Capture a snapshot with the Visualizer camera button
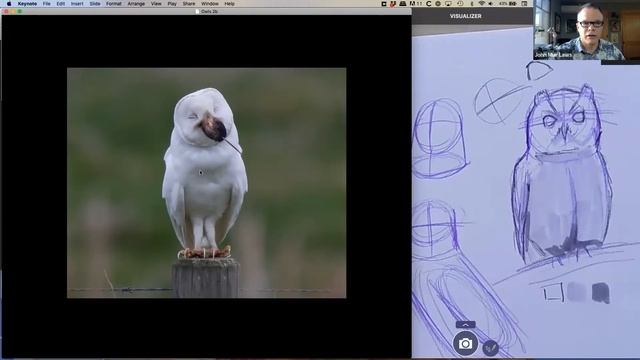The height and width of the screenshot is (360, 640). (465, 343)
